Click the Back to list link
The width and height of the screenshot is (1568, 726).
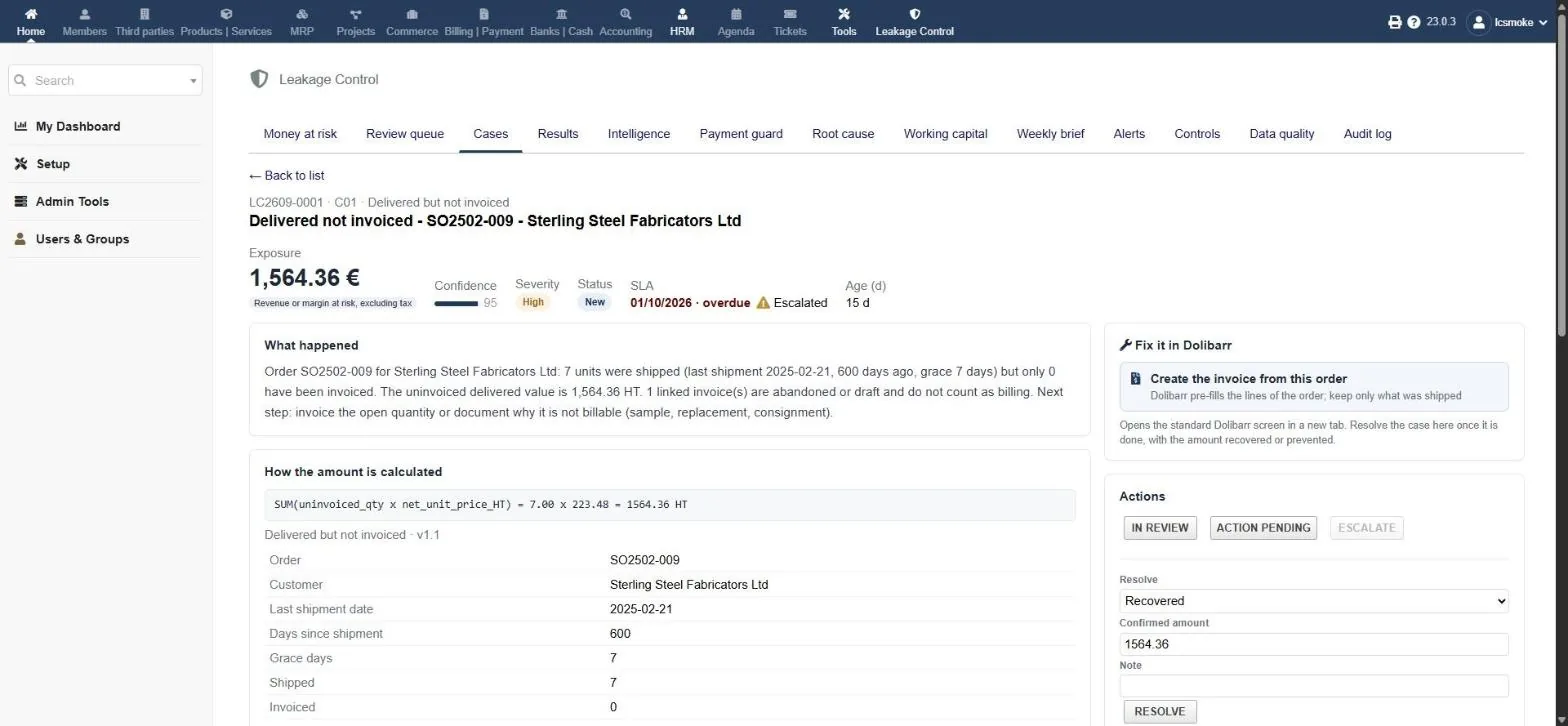tap(286, 175)
